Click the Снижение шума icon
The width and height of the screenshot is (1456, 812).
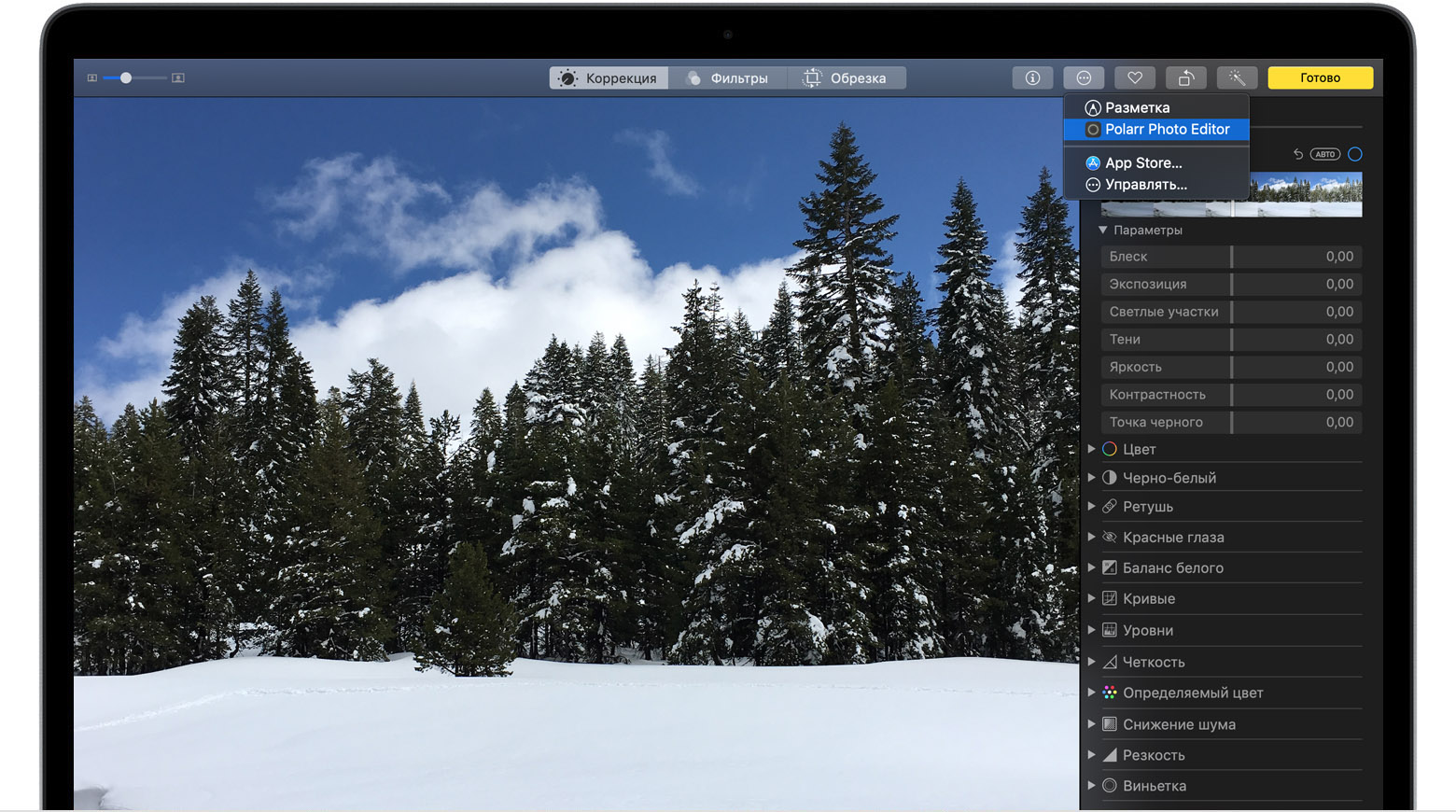click(x=1110, y=724)
